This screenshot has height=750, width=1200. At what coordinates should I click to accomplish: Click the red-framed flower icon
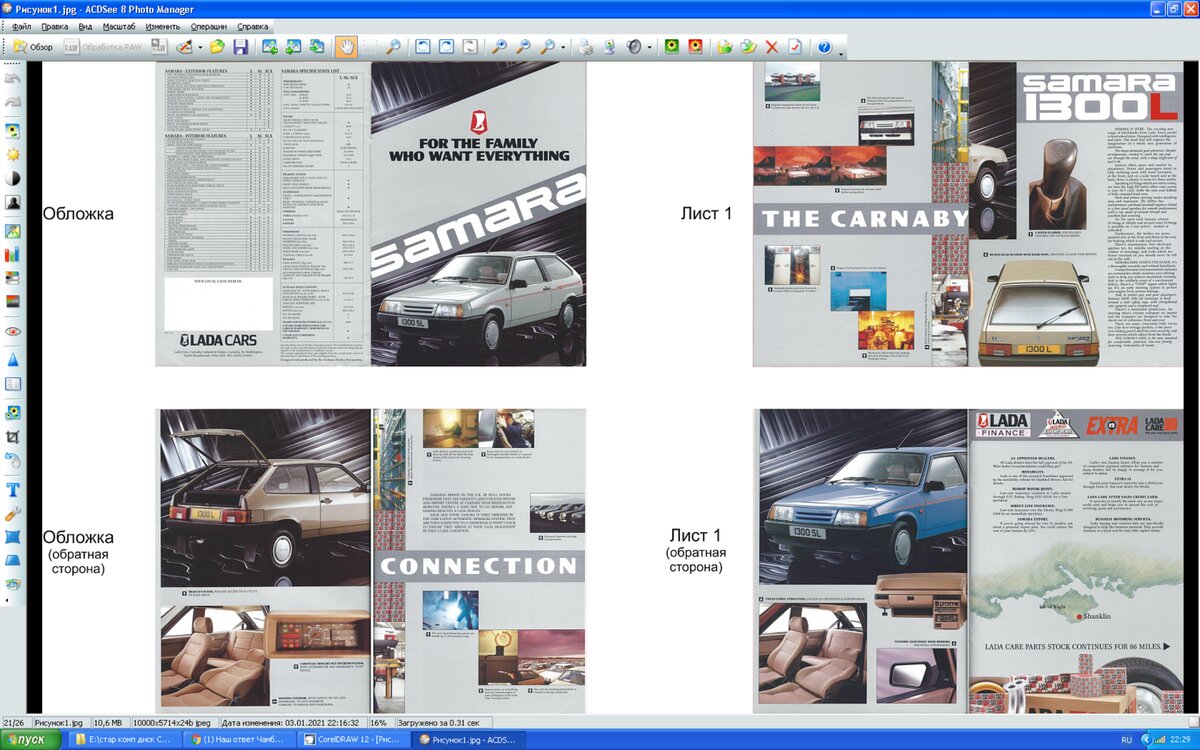[695, 47]
